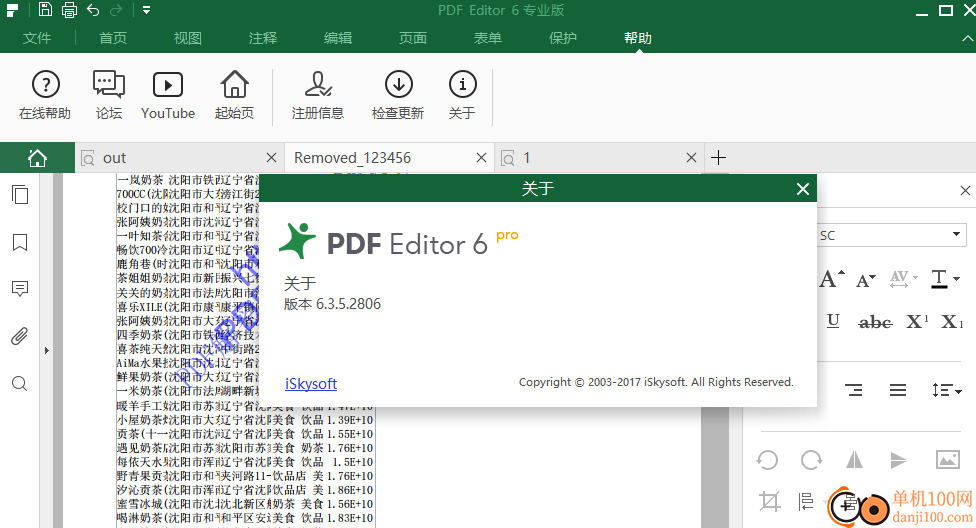
Task: Open the search side panel
Action: tap(20, 384)
